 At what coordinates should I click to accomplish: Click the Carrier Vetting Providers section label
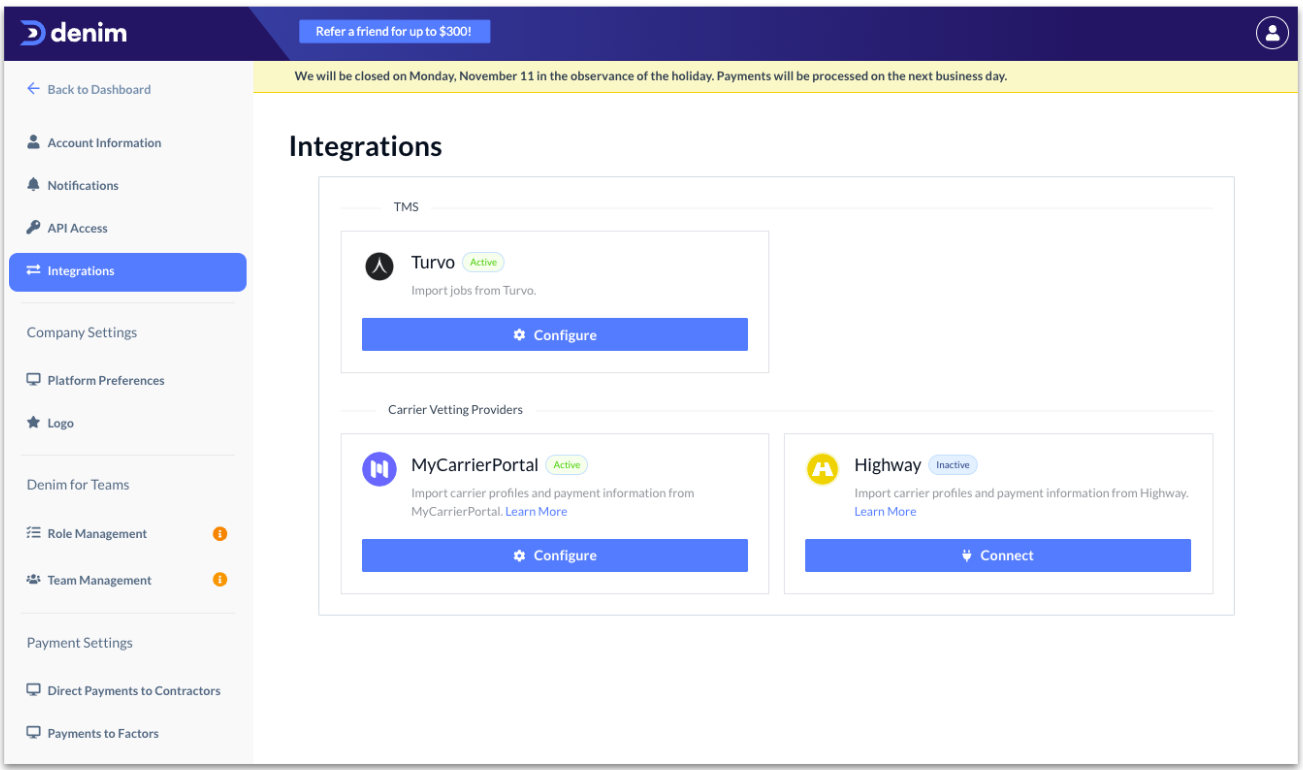coord(455,410)
